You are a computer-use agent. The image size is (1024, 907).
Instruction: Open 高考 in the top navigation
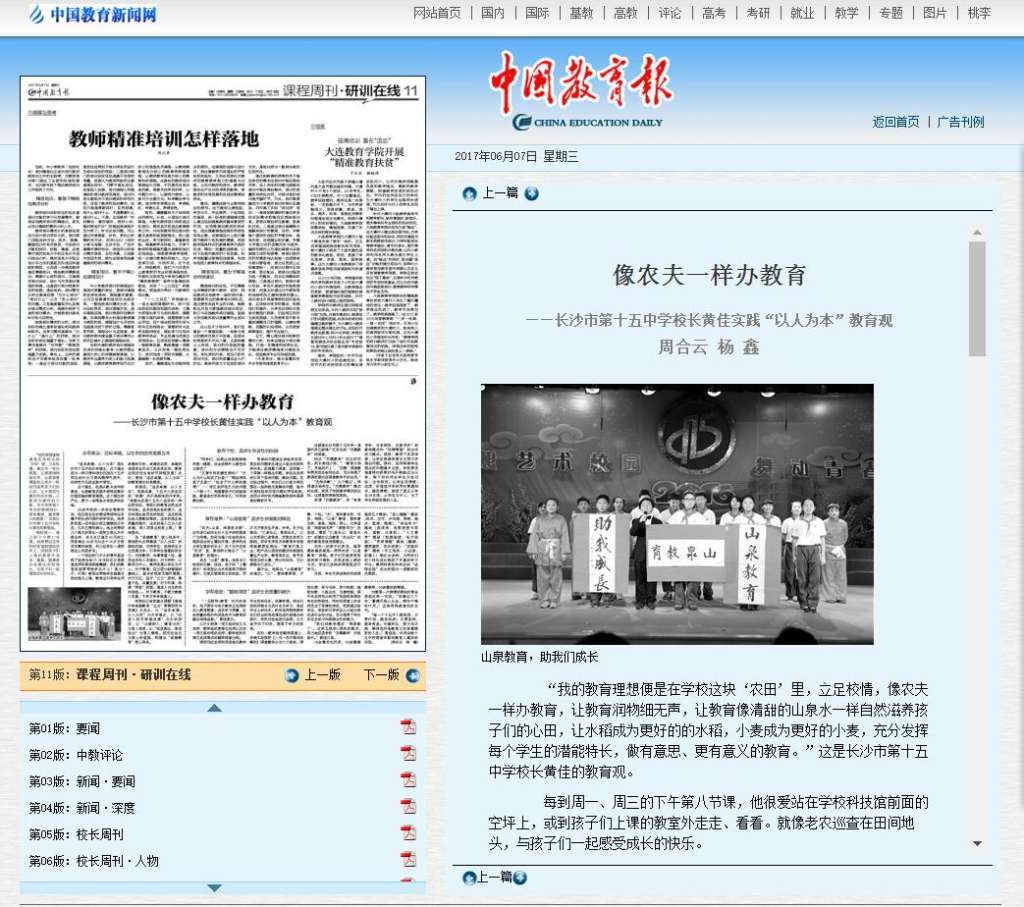pos(714,13)
